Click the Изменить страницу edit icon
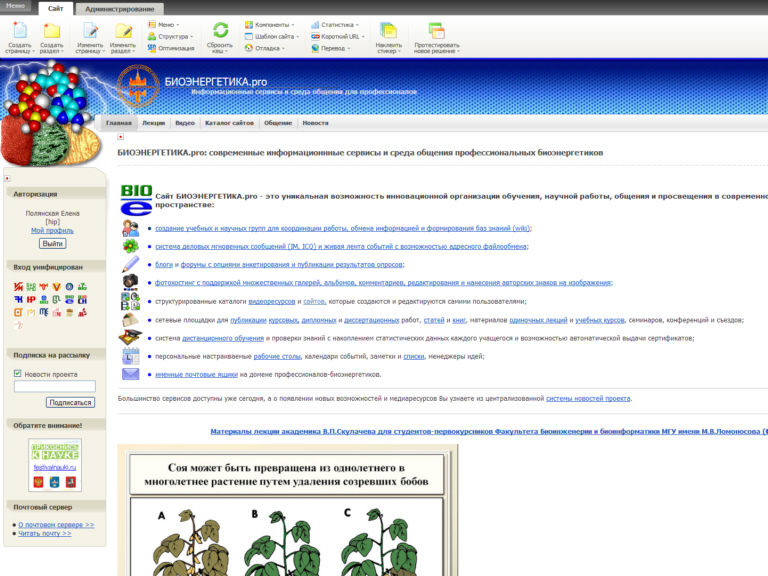The image size is (768, 576). pyautogui.click(x=90, y=30)
